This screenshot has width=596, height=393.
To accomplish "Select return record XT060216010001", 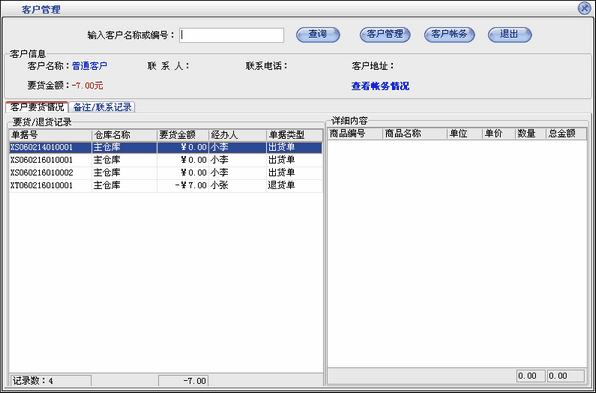I will pos(166,185).
